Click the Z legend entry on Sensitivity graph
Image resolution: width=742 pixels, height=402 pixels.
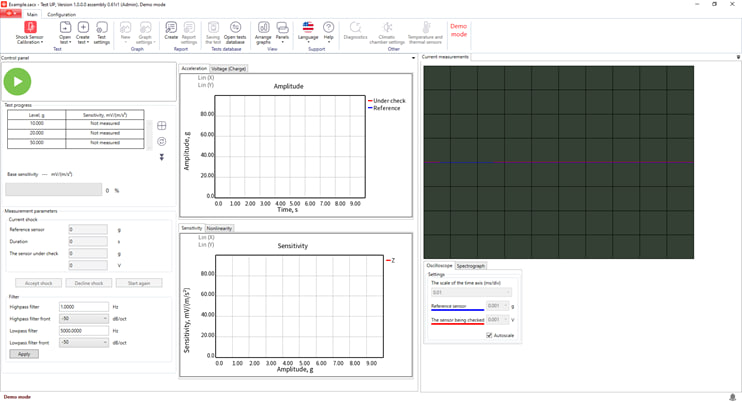(x=391, y=261)
